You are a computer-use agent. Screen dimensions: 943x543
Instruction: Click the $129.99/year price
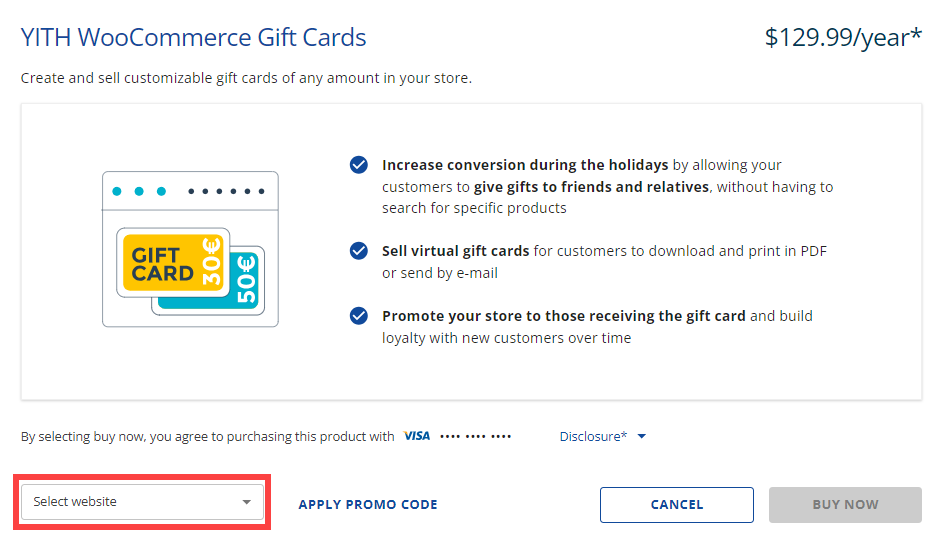click(x=843, y=38)
